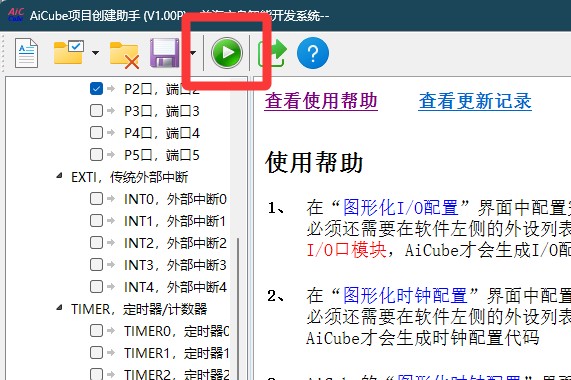Click the new project document icon

click(x=26, y=53)
